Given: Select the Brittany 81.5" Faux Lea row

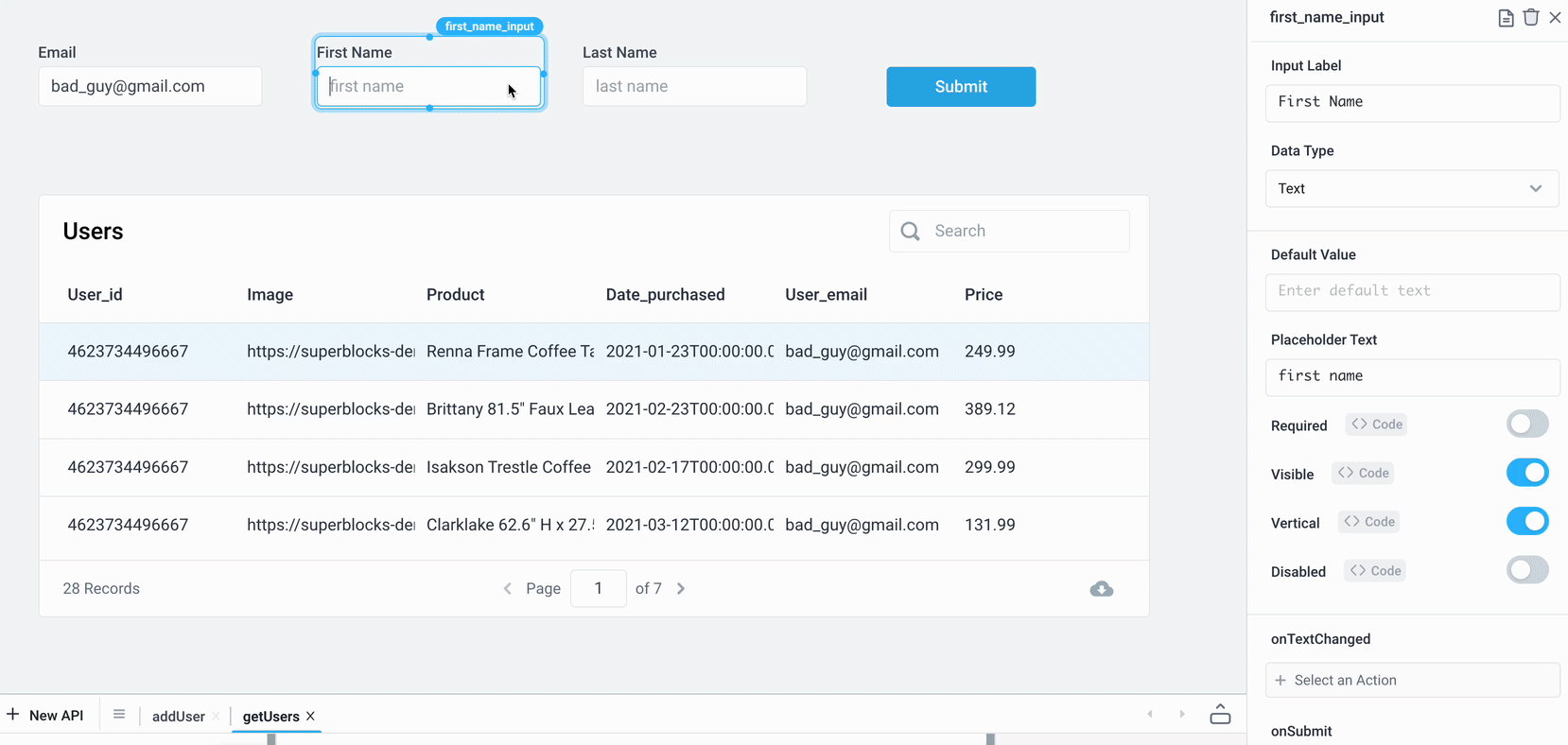Looking at the screenshot, I should 594,409.
